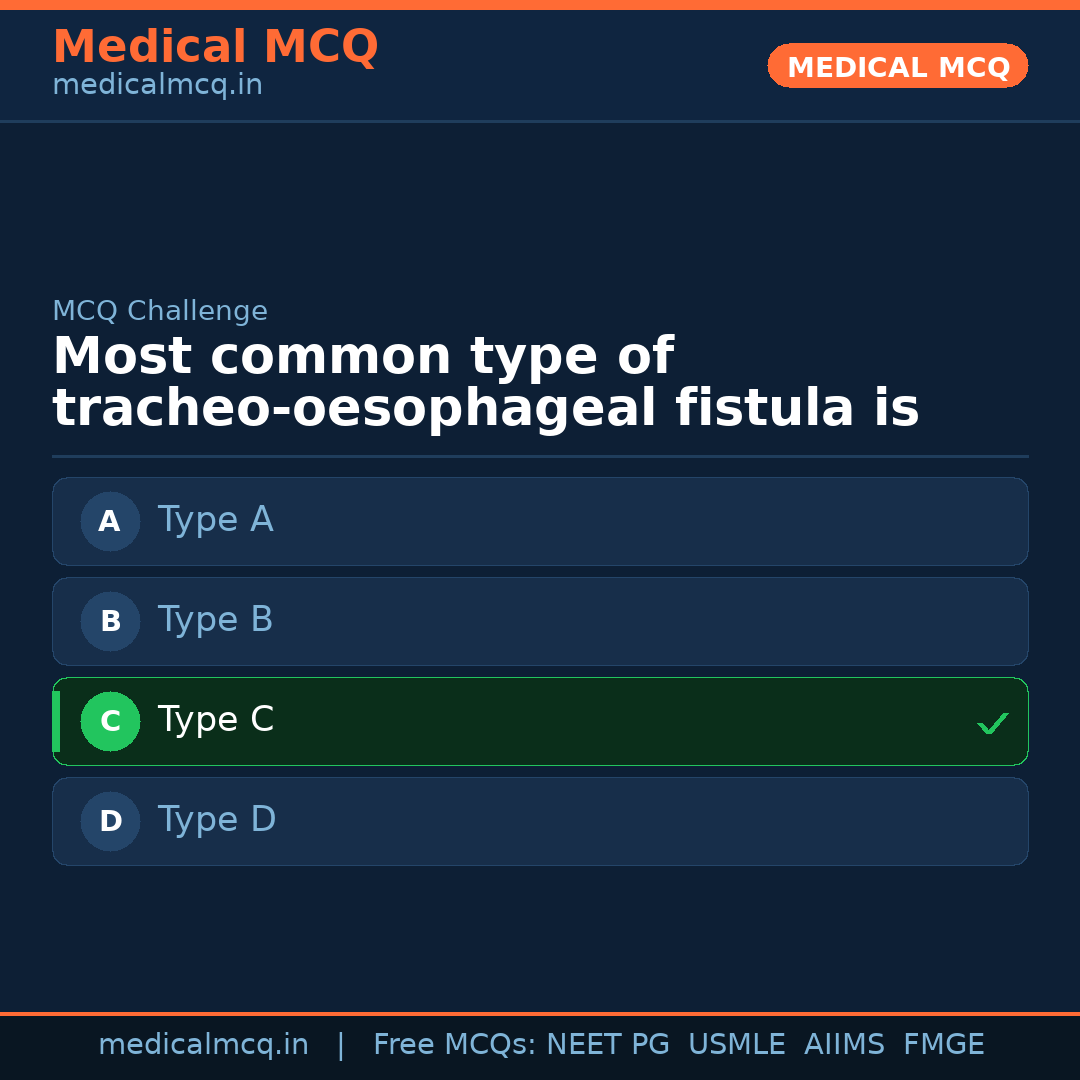This screenshot has height=1080, width=1080.
Task: Click the MCQ Challenge label
Action: click(160, 311)
